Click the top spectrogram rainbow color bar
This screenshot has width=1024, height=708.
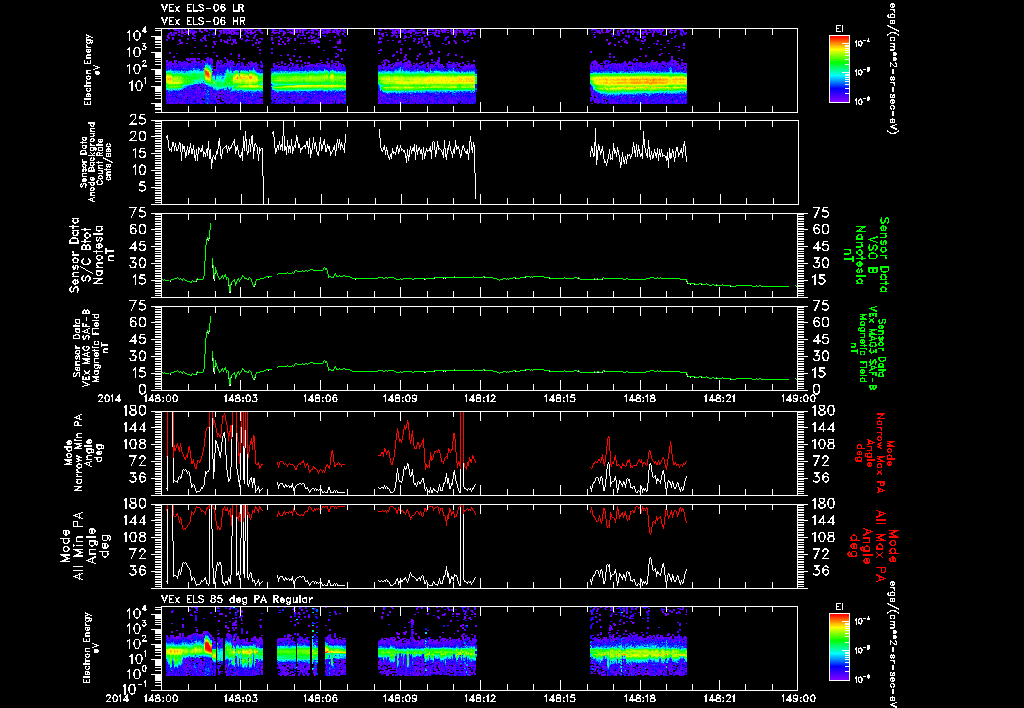pyautogui.click(x=839, y=69)
